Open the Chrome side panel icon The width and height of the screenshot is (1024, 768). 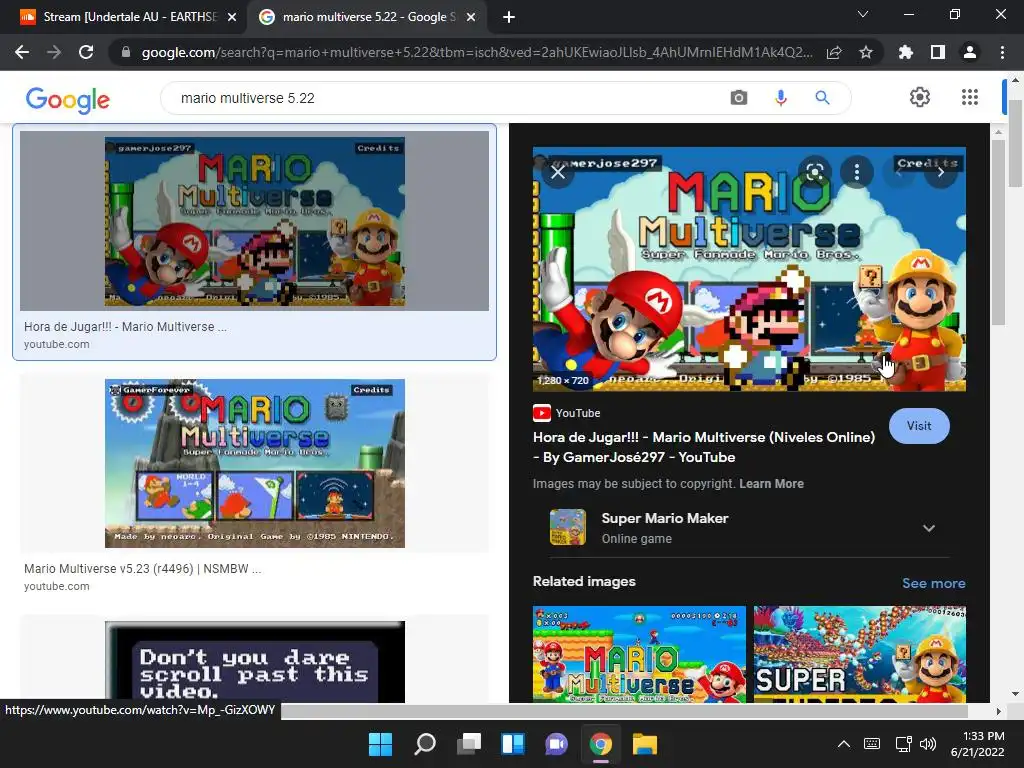(x=938, y=52)
